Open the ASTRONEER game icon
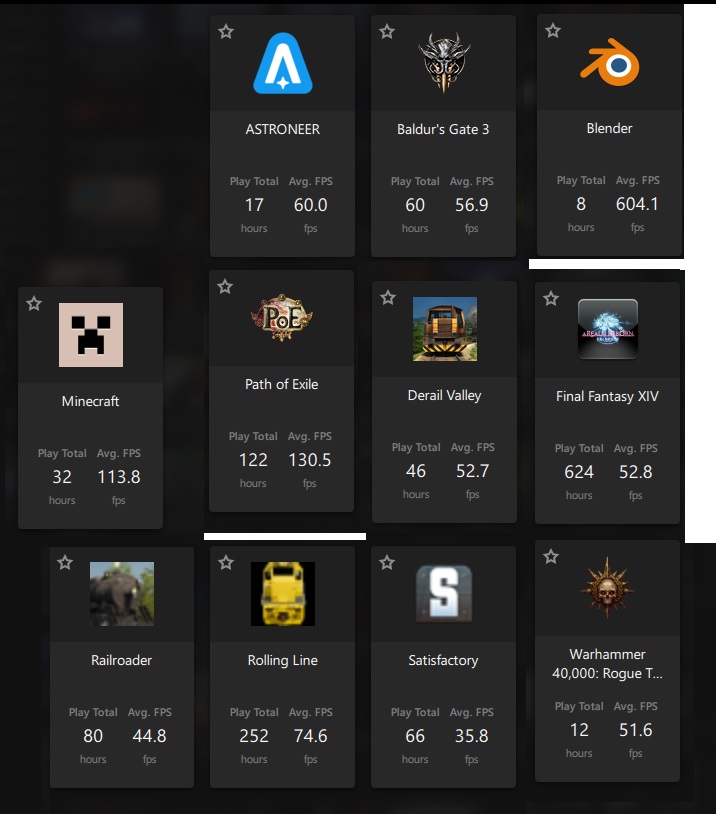Viewport: 716px width, 814px height. coord(282,63)
